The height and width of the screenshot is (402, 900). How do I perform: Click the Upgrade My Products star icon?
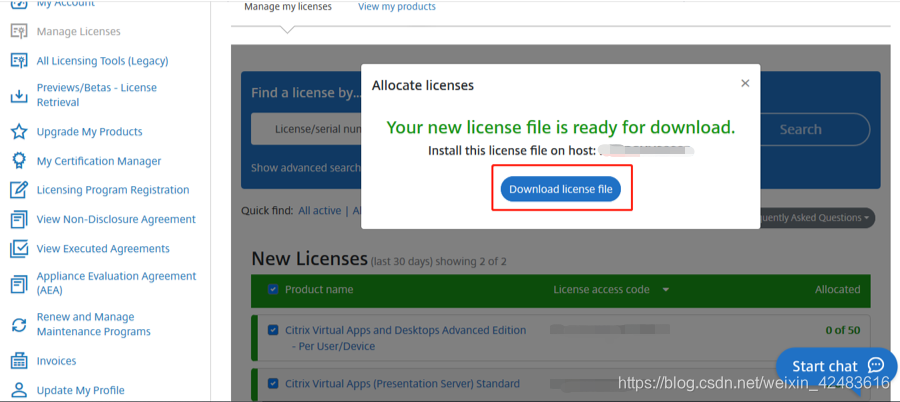pos(18,132)
